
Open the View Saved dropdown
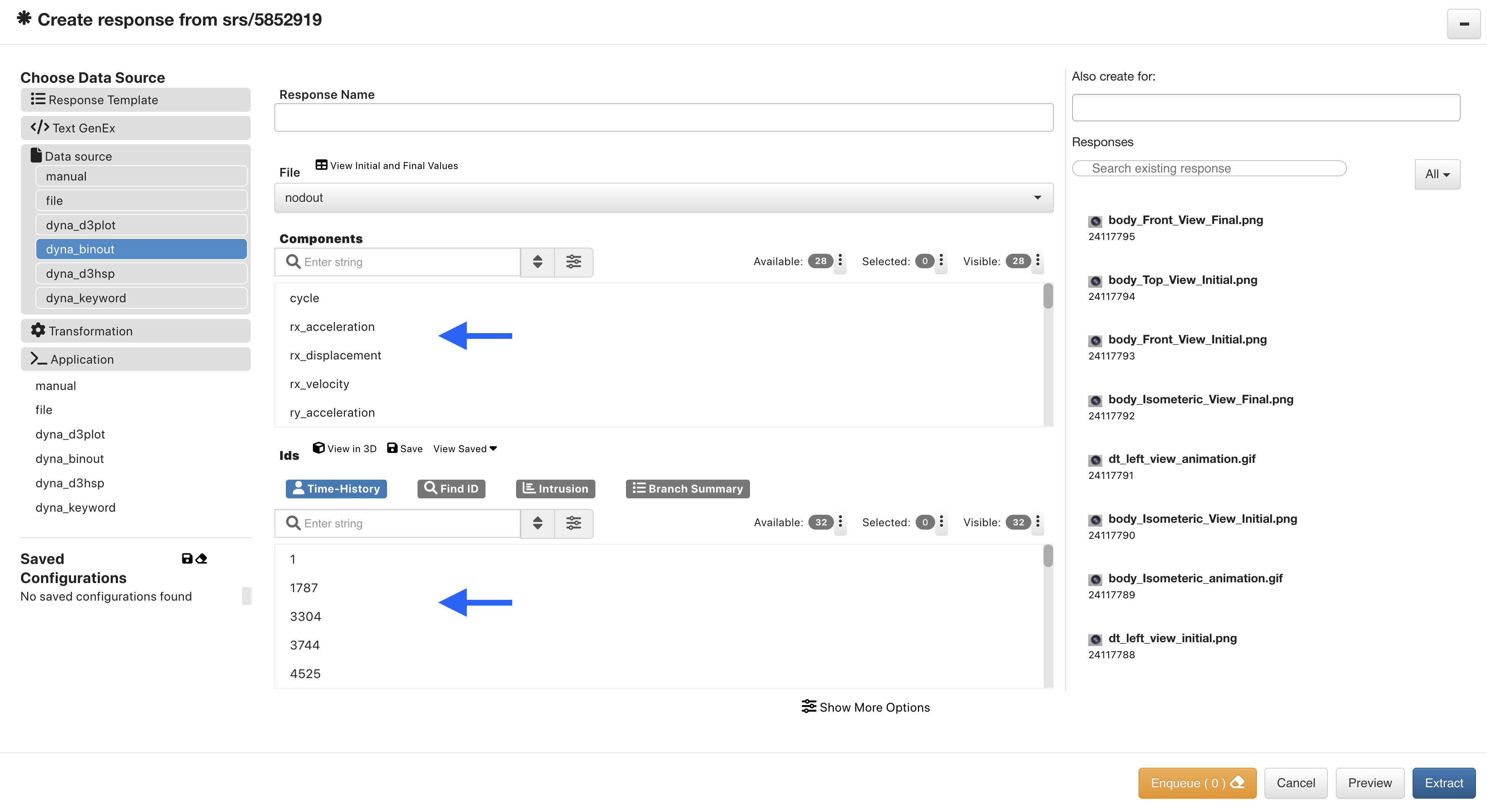click(x=465, y=448)
